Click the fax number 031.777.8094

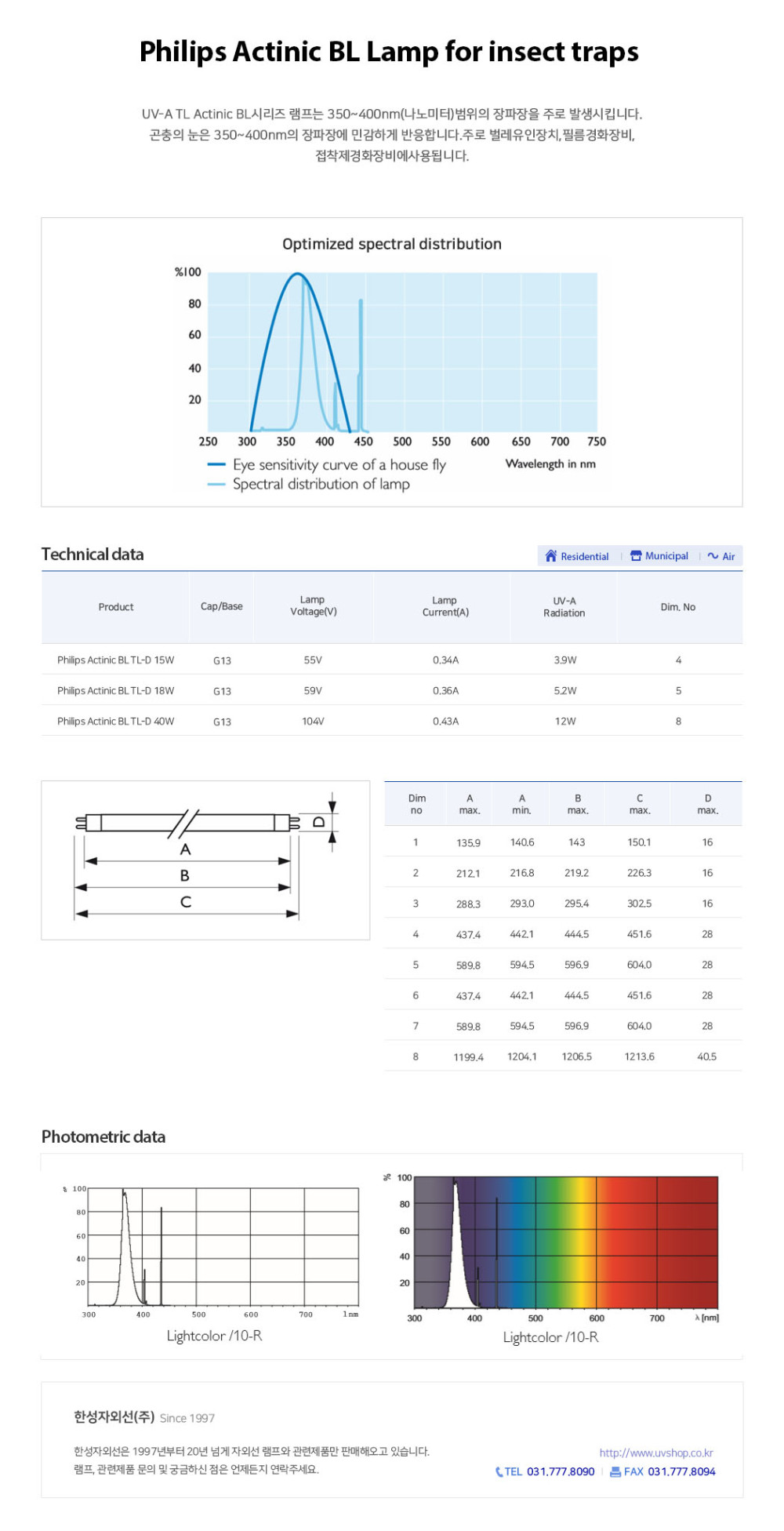(x=681, y=1471)
